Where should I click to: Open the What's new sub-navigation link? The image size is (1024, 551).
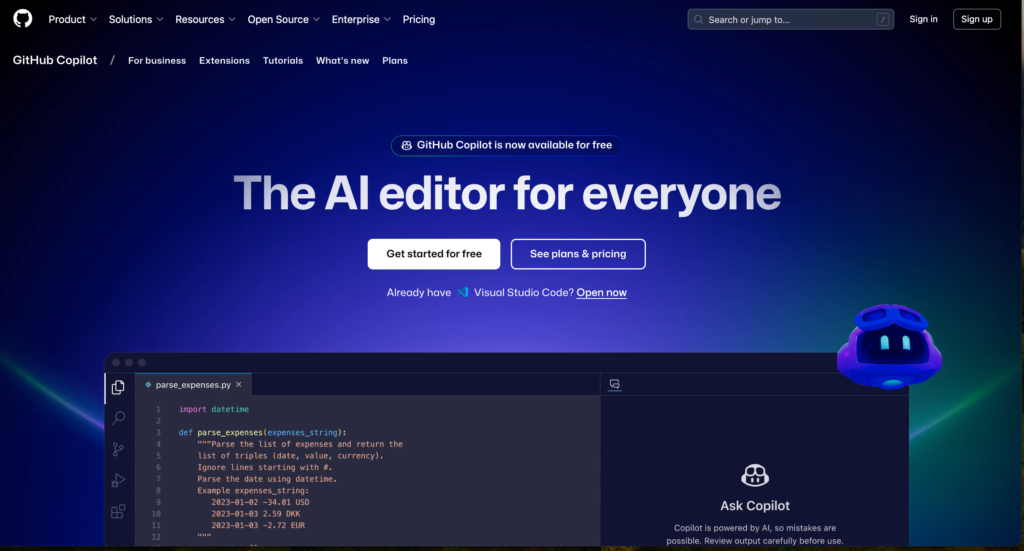click(x=342, y=61)
